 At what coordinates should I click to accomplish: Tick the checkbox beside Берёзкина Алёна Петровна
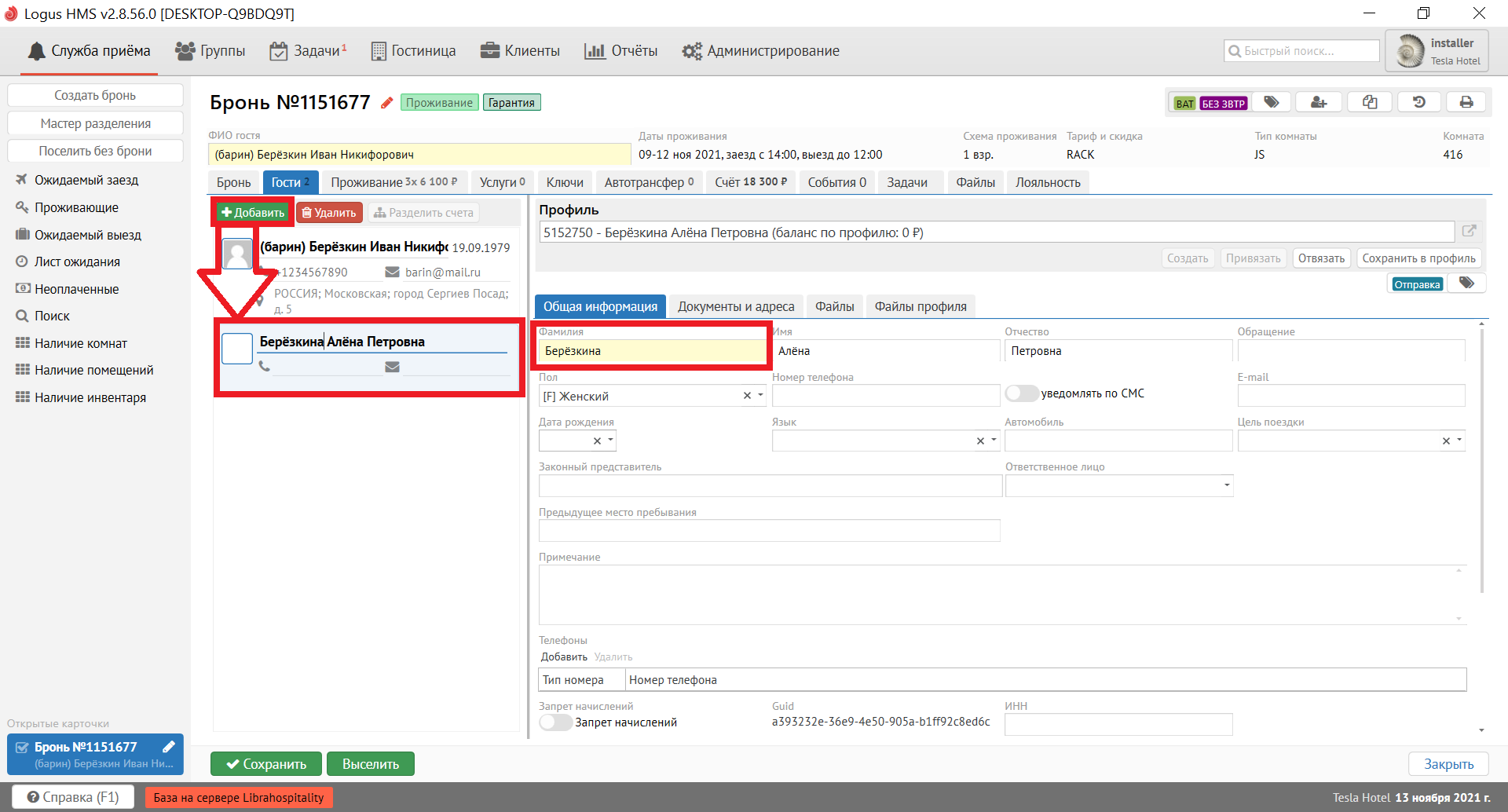tap(237, 349)
